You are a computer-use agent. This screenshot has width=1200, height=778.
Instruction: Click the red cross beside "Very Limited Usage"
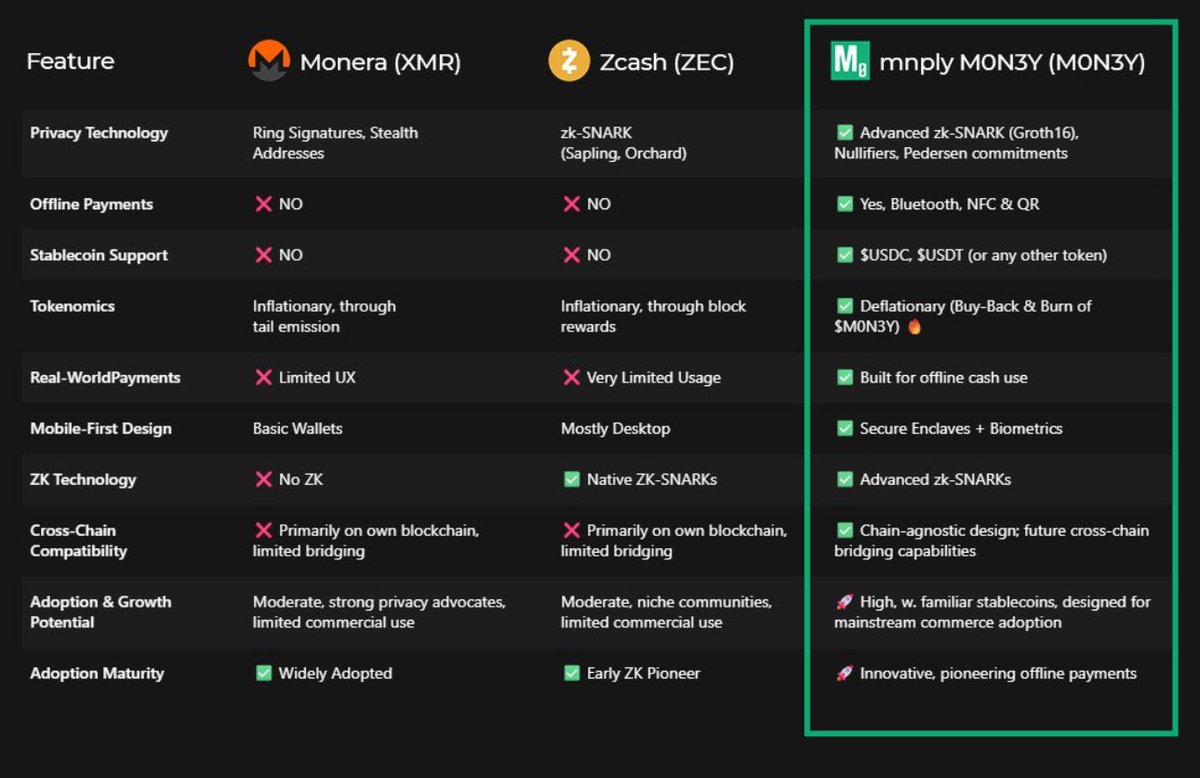tap(572, 377)
